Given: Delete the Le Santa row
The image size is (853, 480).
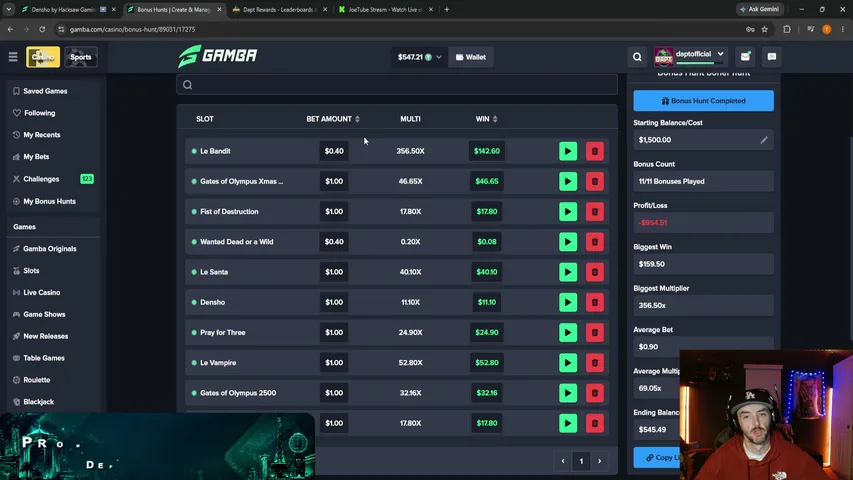Looking at the screenshot, I should tap(595, 272).
